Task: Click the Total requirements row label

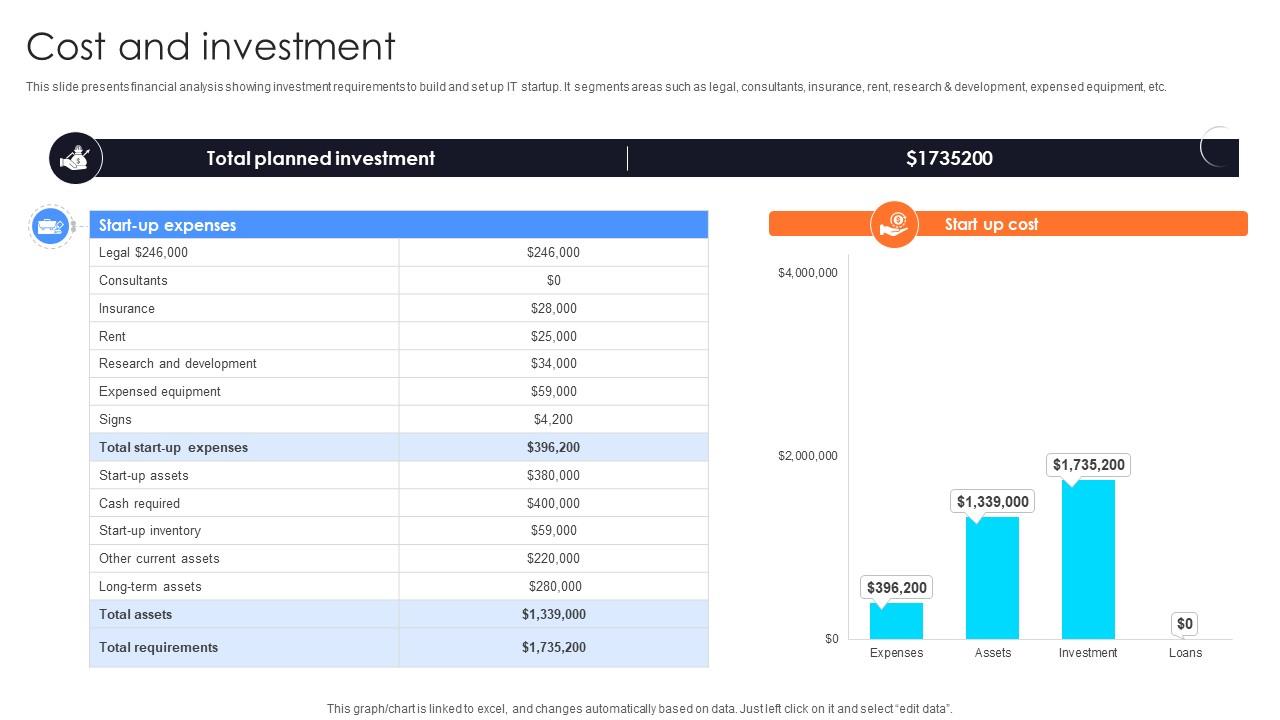Action: tap(158, 648)
